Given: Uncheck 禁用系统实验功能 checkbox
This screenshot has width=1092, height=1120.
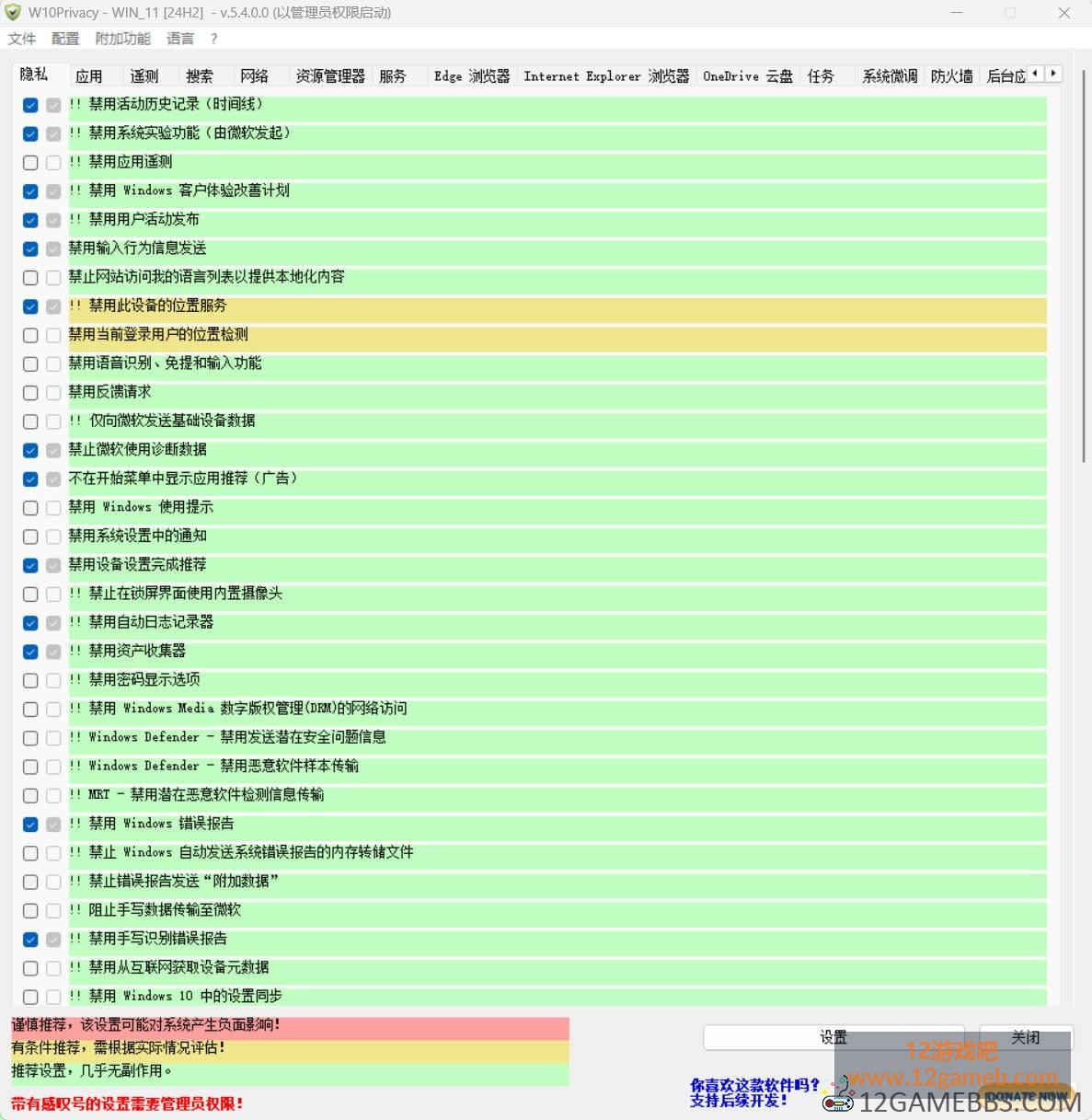Looking at the screenshot, I should pos(30,133).
